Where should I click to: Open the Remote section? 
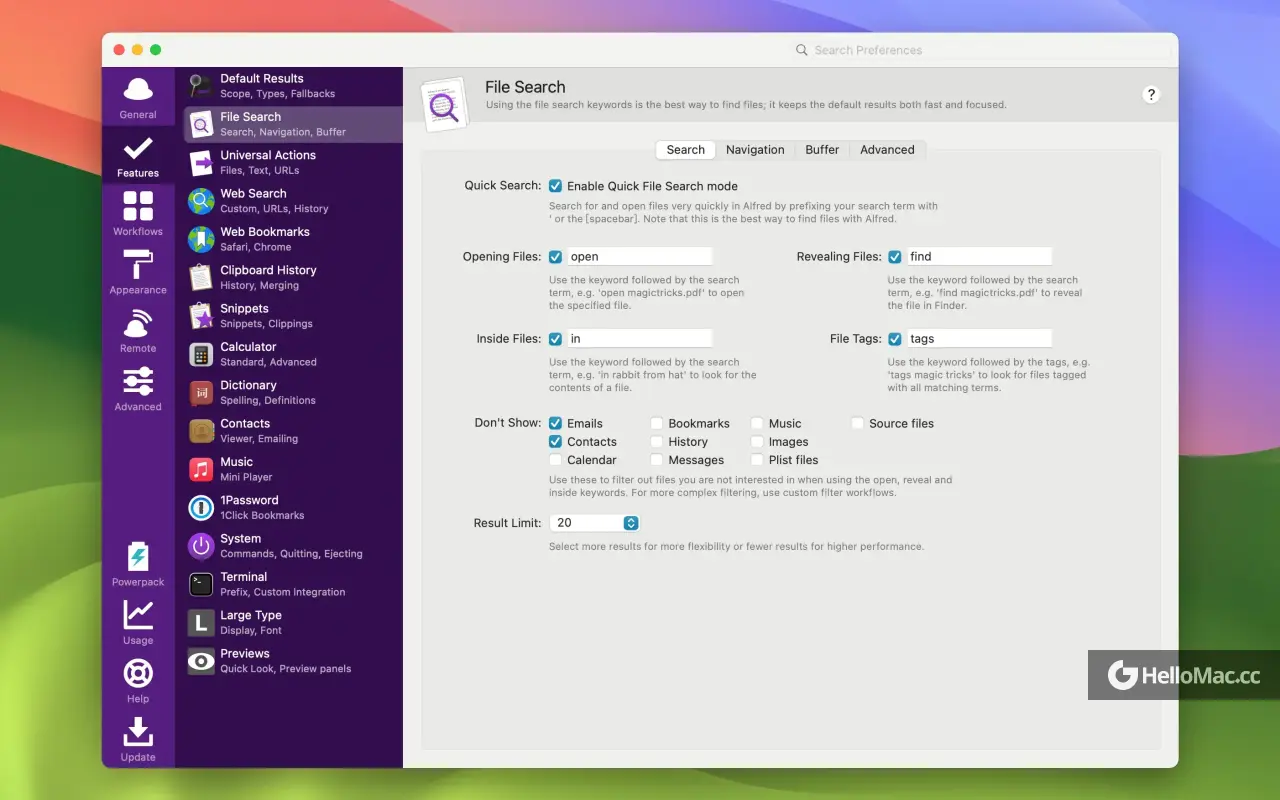pos(138,331)
